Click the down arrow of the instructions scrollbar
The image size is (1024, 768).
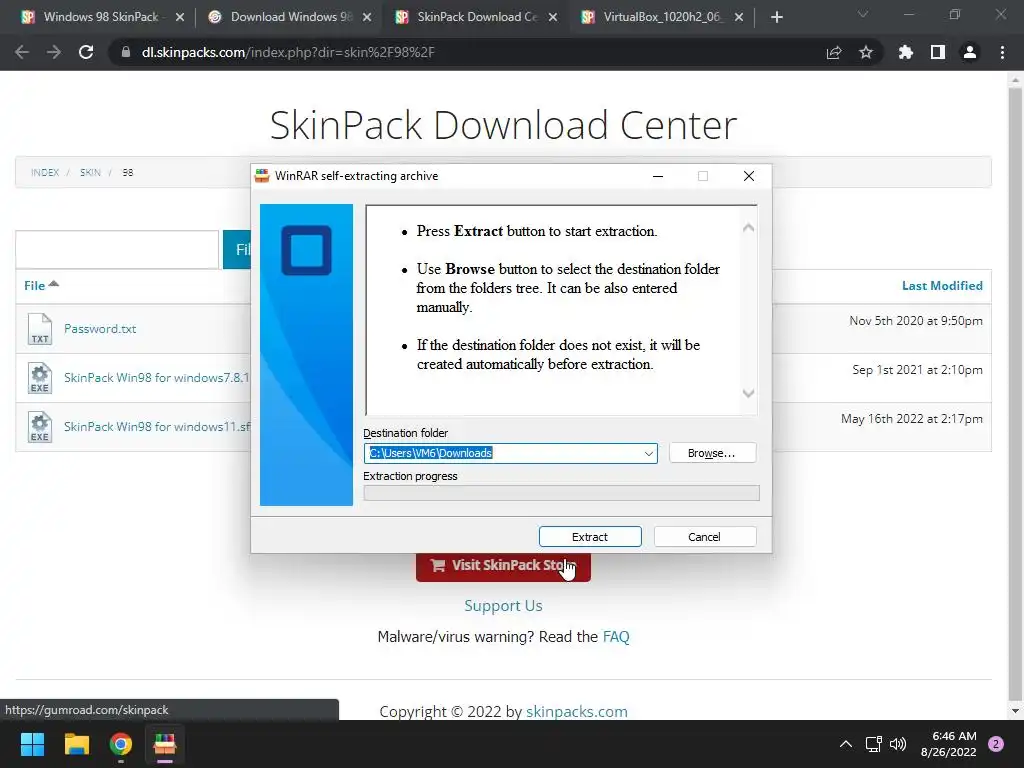tap(748, 393)
